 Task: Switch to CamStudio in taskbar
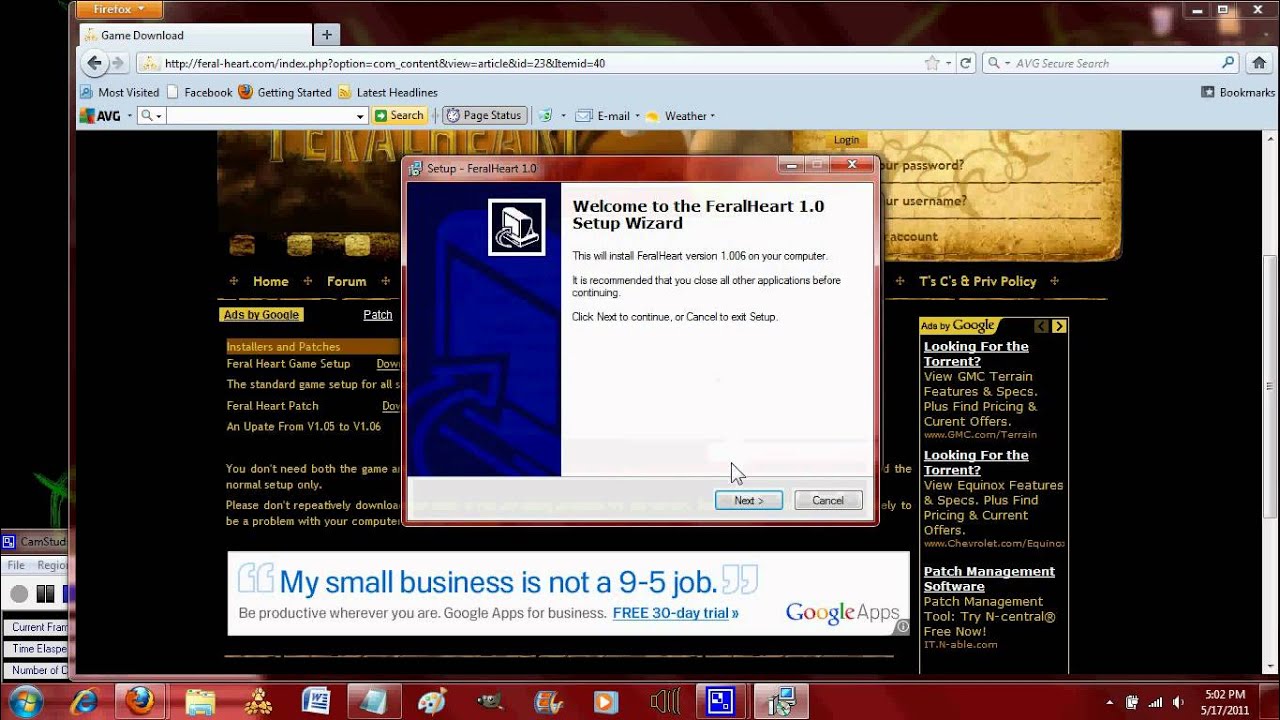pyautogui.click(x=721, y=701)
